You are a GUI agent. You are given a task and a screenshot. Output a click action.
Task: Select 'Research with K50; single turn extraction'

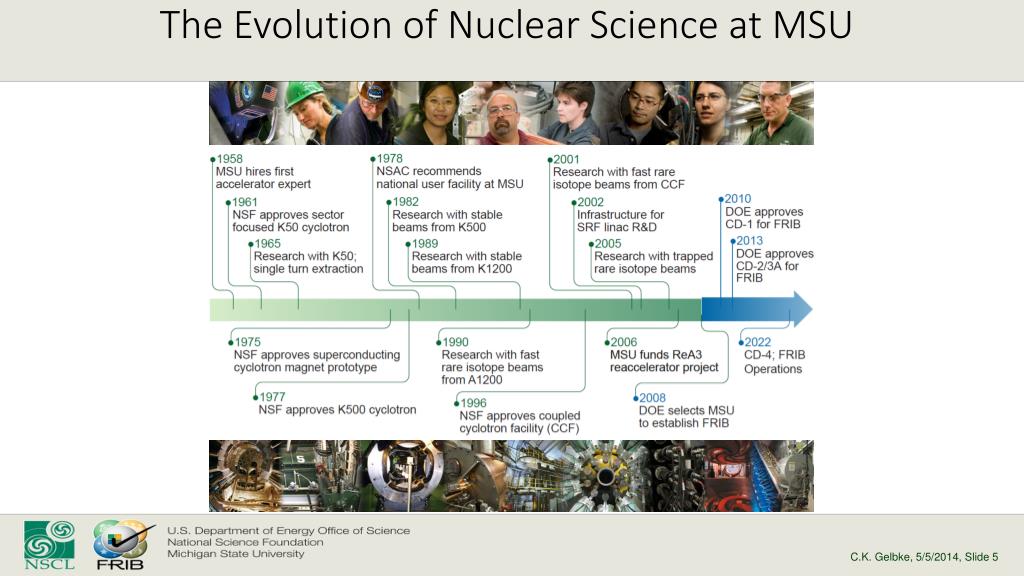point(308,263)
